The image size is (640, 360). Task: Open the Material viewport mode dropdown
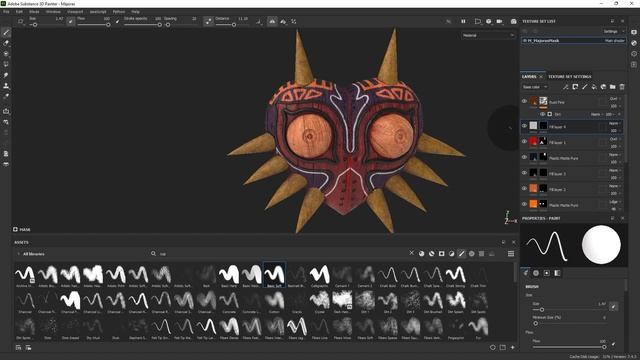pyautogui.click(x=488, y=36)
